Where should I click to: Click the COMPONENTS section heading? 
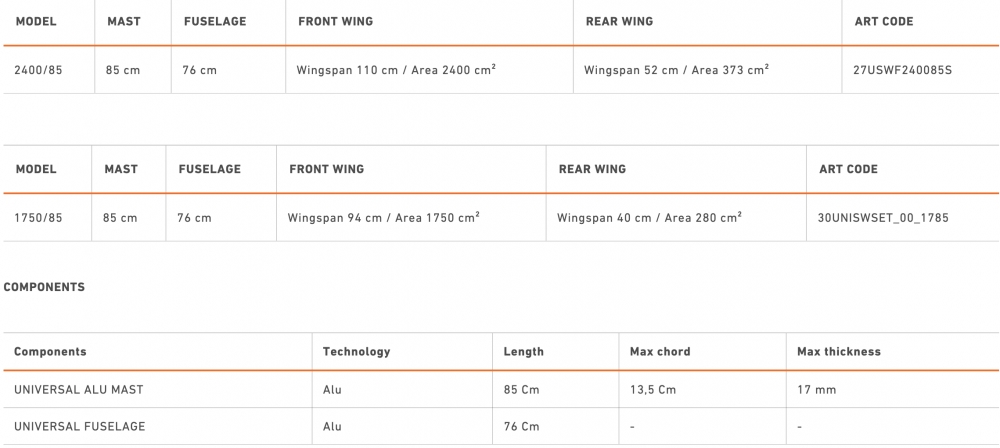click(44, 287)
